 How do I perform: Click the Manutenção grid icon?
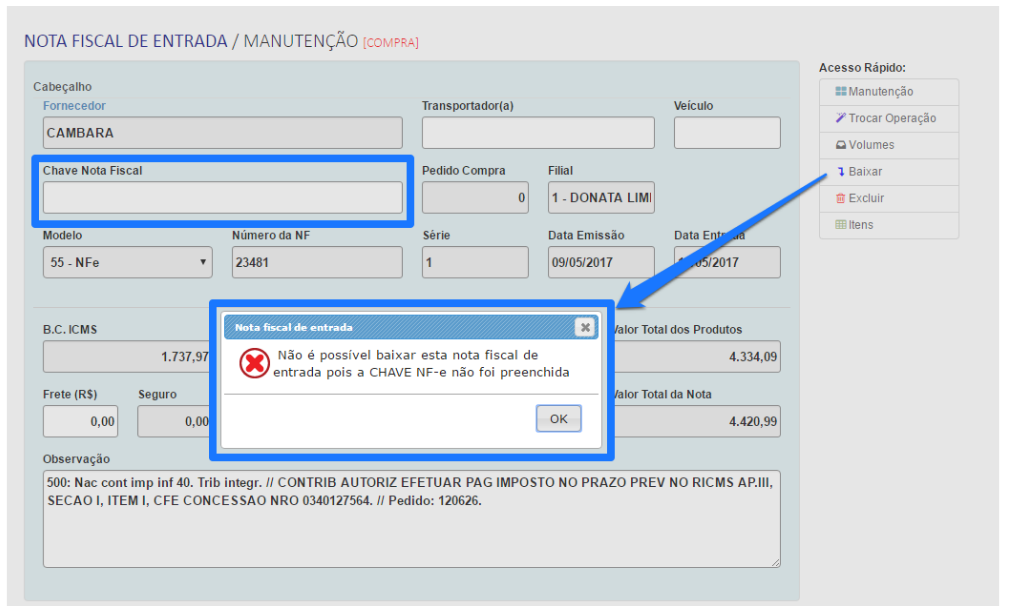click(841, 92)
